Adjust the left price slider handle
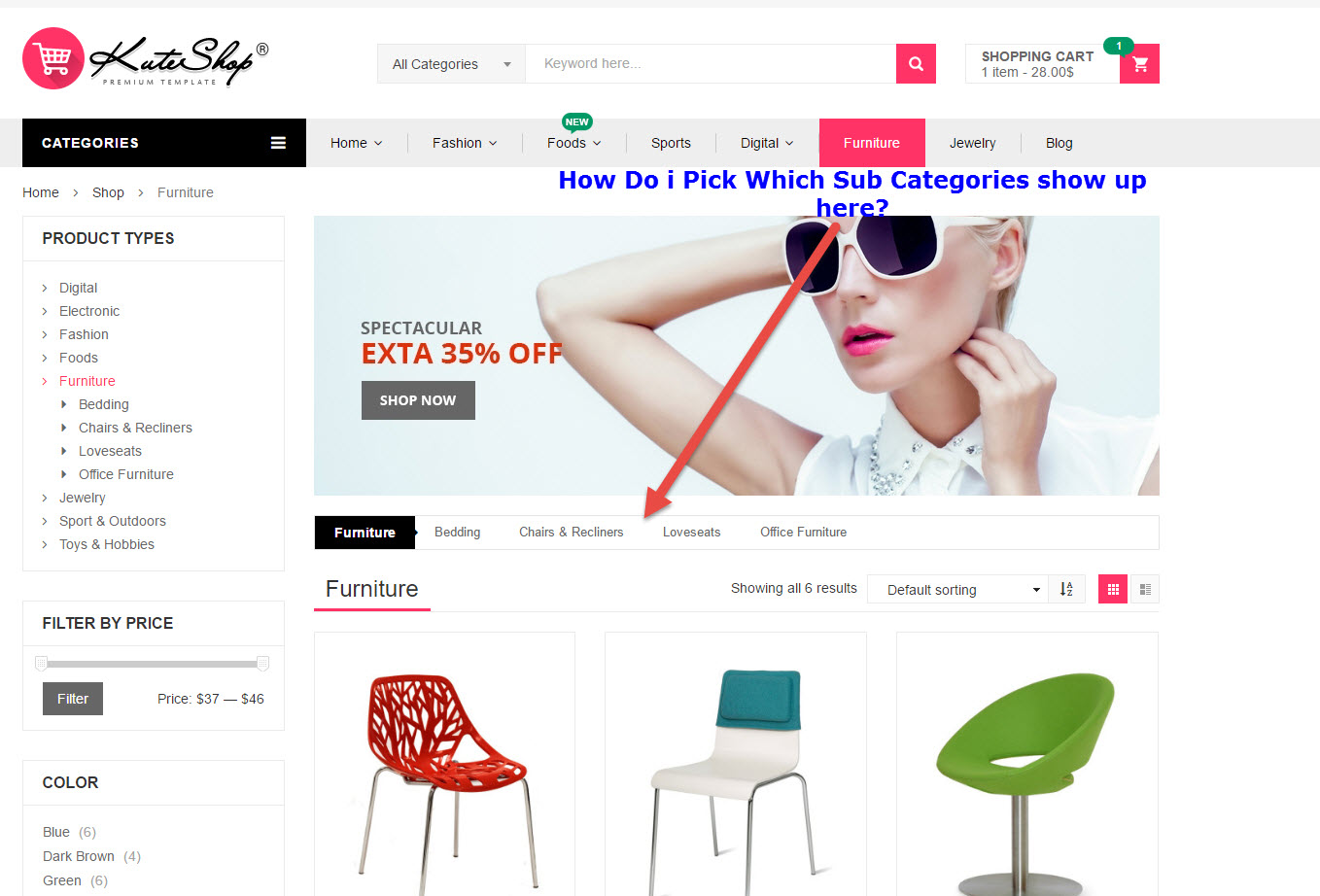The width and height of the screenshot is (1320, 896). coord(41,664)
